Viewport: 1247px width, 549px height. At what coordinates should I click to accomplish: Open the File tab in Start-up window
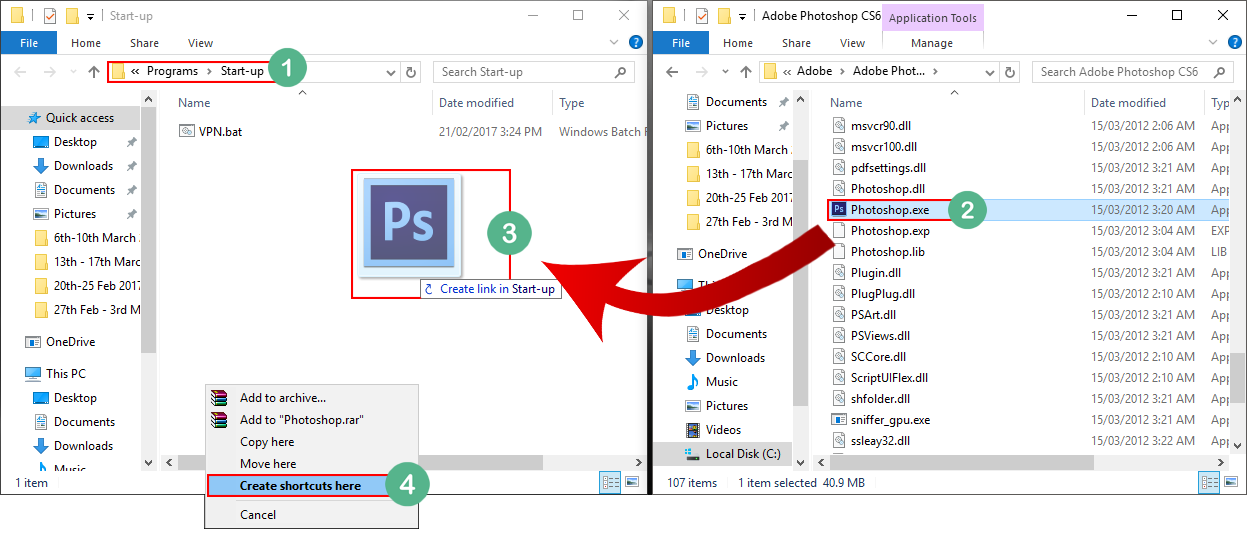click(x=28, y=43)
